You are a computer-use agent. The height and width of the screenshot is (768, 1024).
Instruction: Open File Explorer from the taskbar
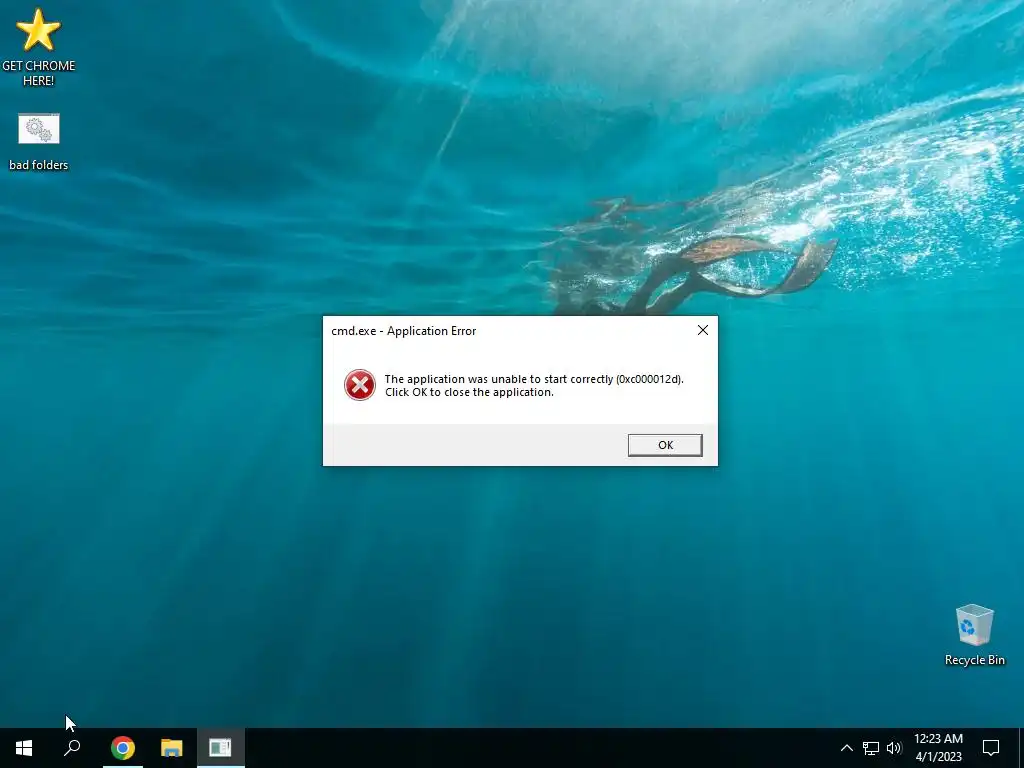tap(172, 748)
